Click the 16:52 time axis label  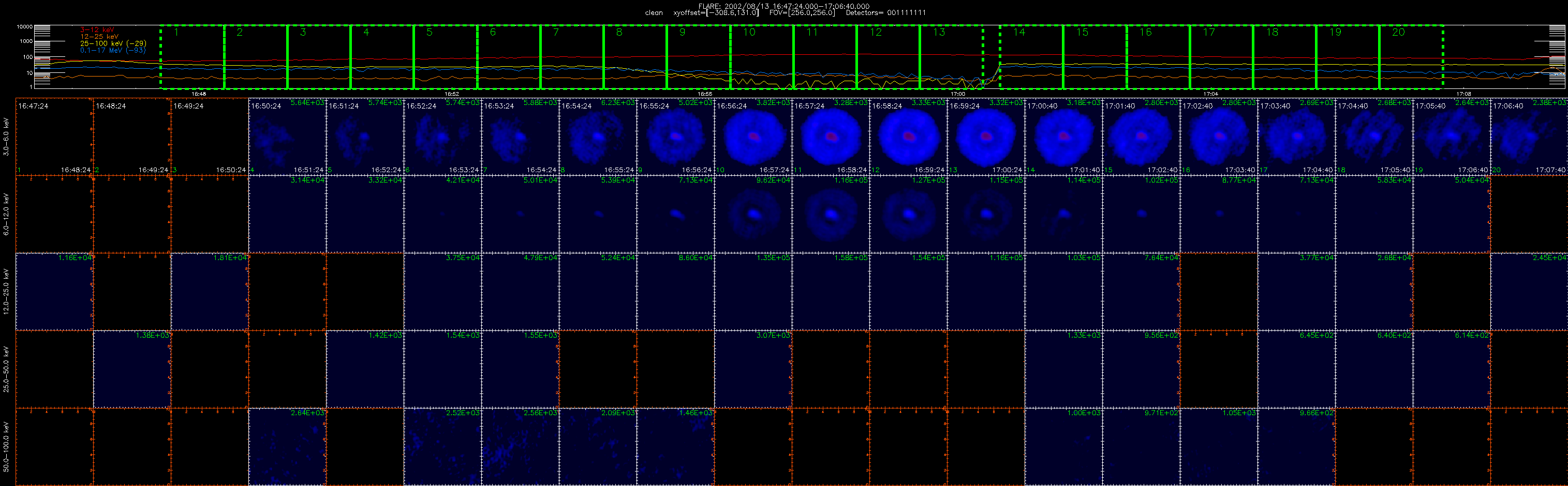point(452,94)
